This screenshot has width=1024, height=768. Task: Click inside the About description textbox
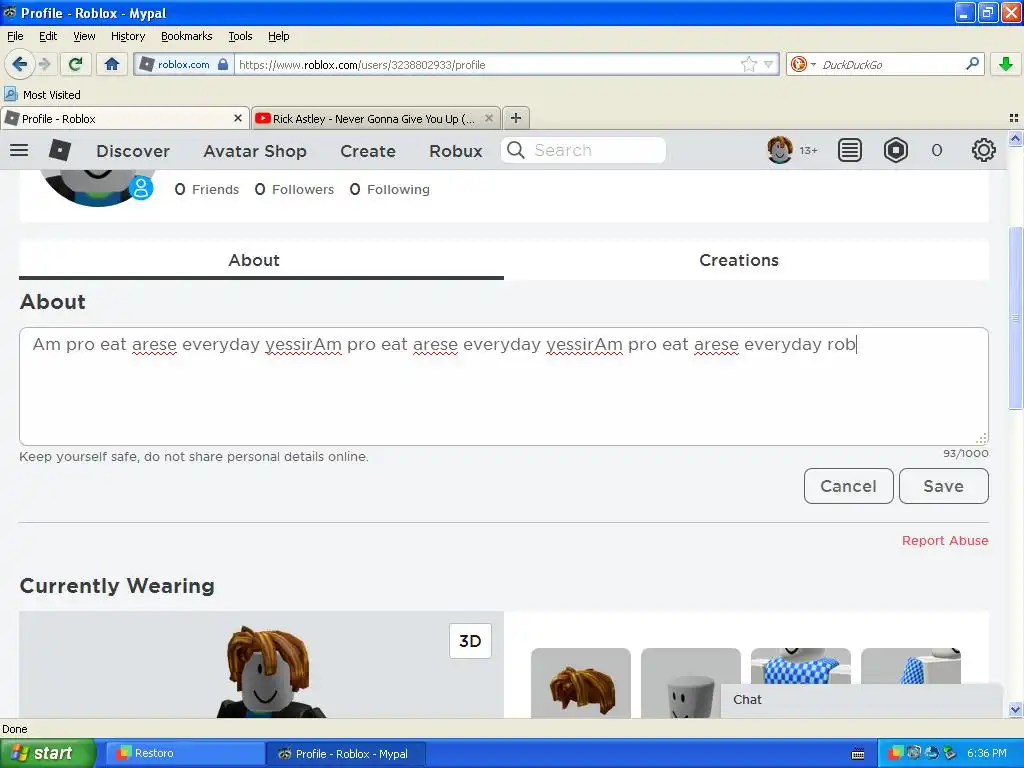[504, 387]
